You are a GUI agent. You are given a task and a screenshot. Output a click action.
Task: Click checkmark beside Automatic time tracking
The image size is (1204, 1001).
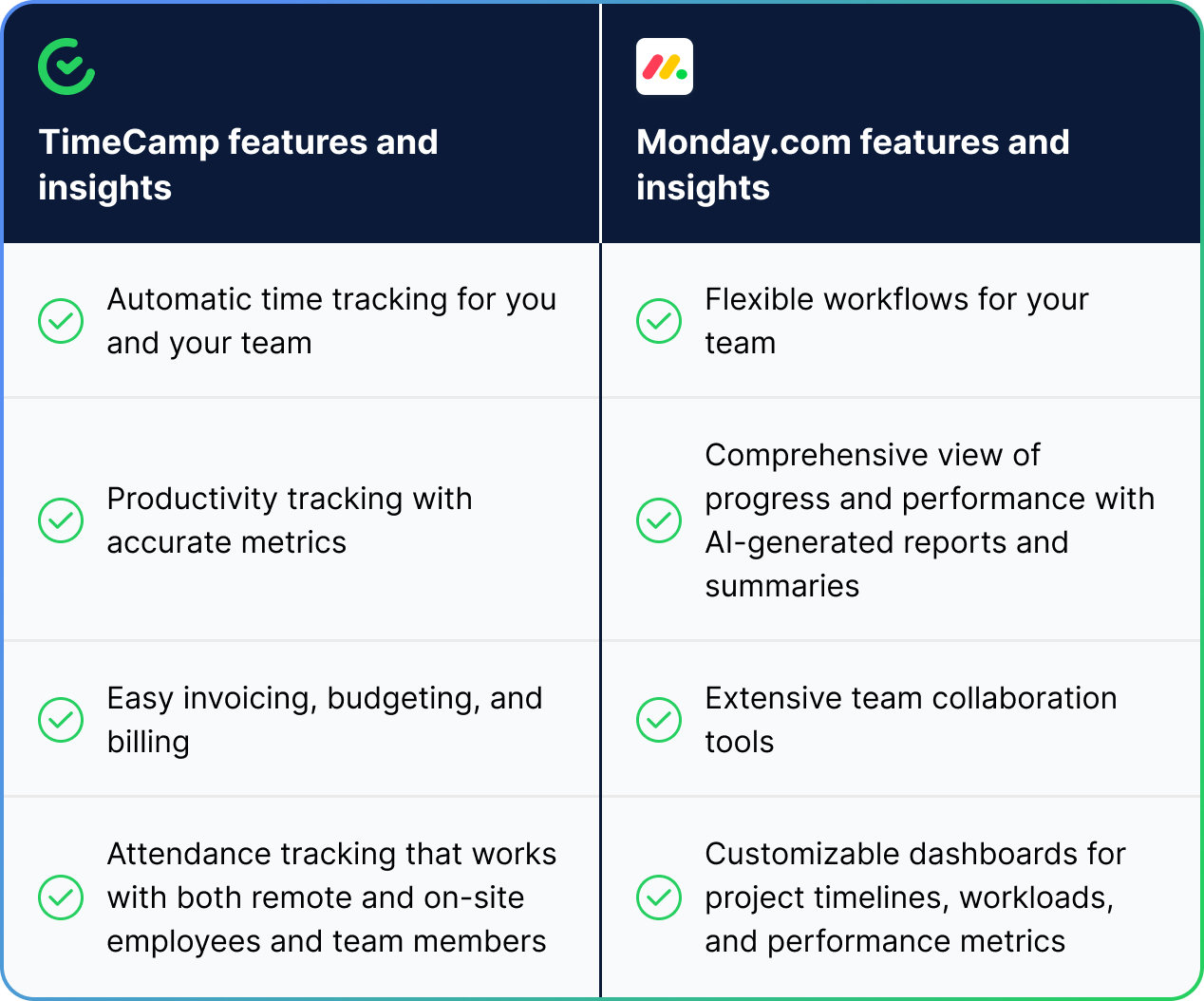tap(61, 321)
